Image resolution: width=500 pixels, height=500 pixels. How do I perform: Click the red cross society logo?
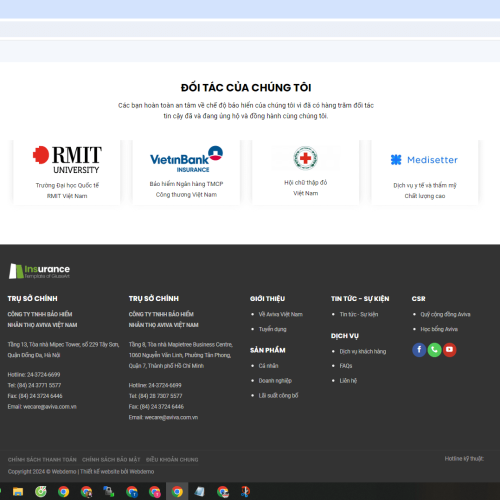coord(305,158)
